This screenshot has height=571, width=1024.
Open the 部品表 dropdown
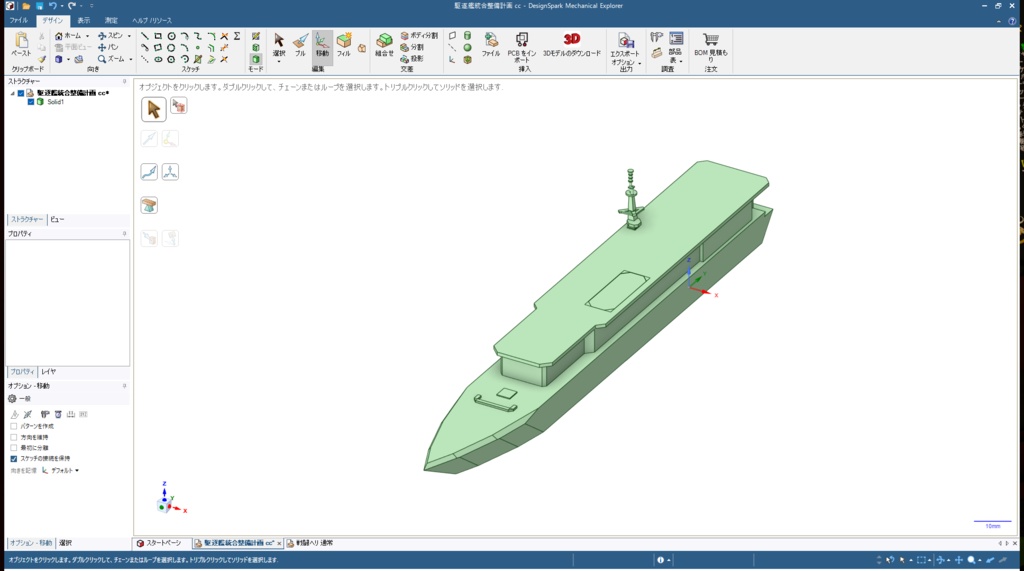point(680,62)
